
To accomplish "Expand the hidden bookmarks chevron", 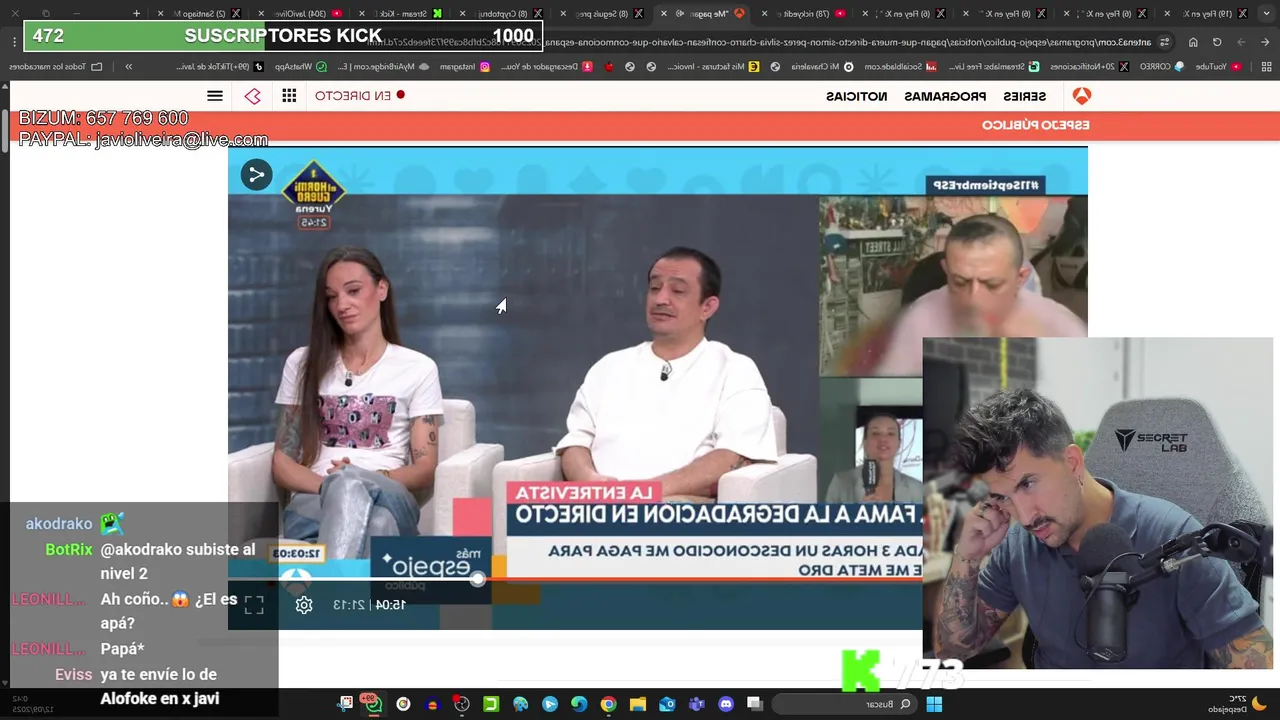I will pos(129,67).
